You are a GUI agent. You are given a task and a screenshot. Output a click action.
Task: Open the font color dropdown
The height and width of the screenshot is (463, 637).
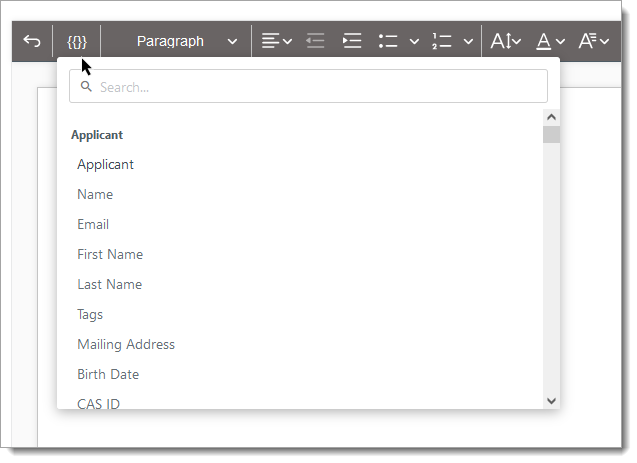550,41
